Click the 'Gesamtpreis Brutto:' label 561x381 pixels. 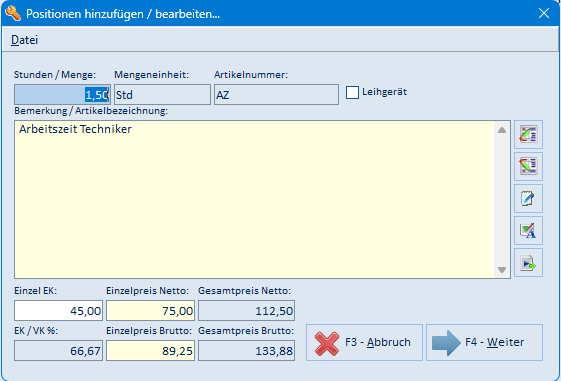coord(246,331)
